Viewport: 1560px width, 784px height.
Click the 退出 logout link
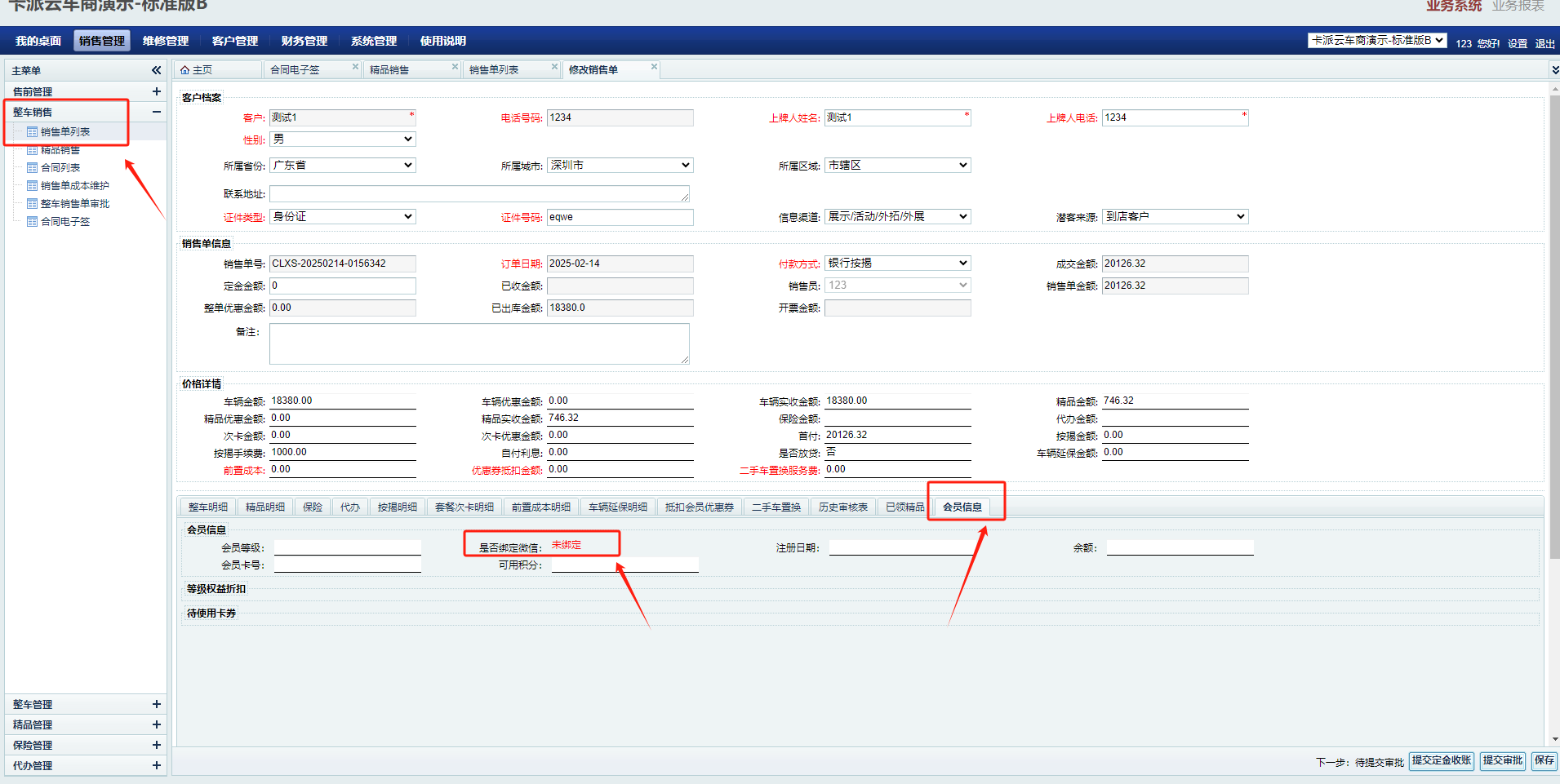point(1544,44)
